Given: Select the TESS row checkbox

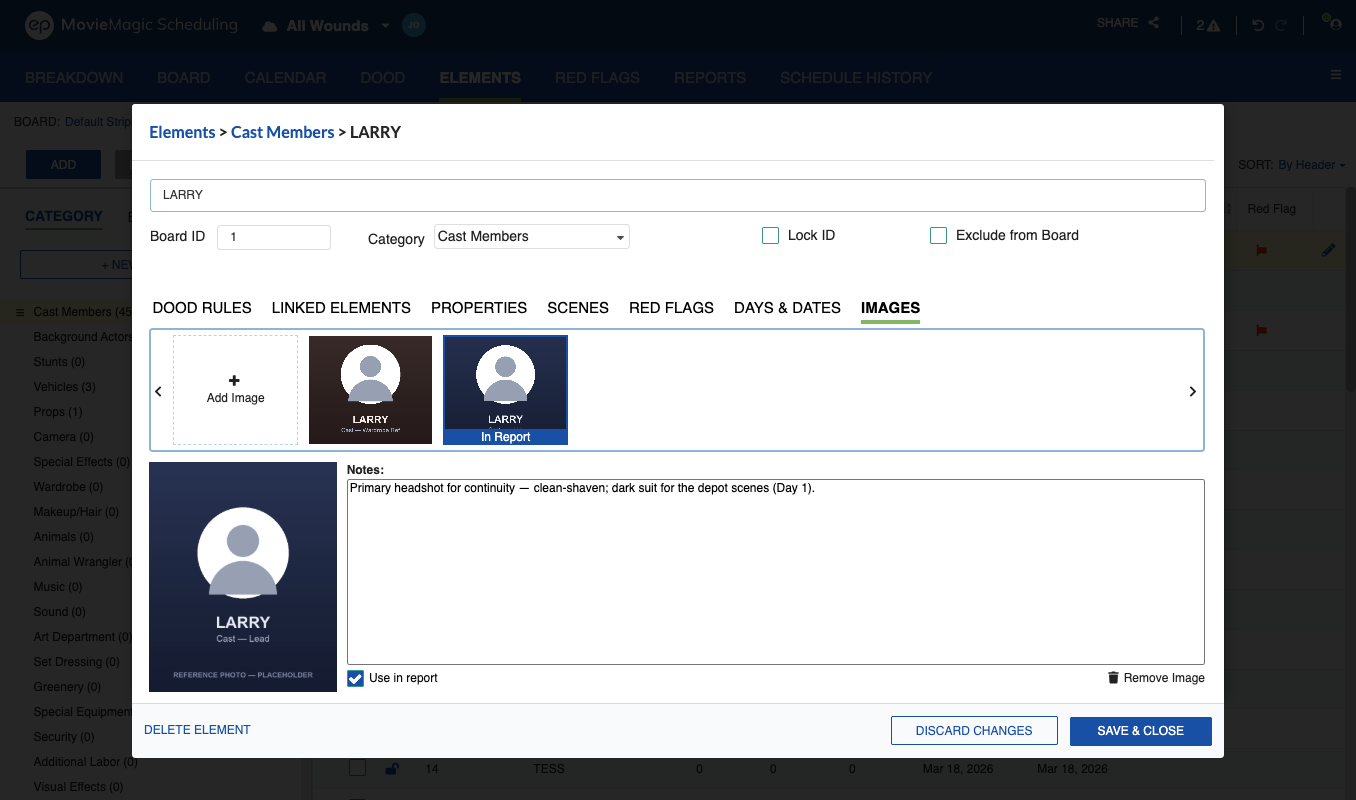Looking at the screenshot, I should tap(357, 768).
